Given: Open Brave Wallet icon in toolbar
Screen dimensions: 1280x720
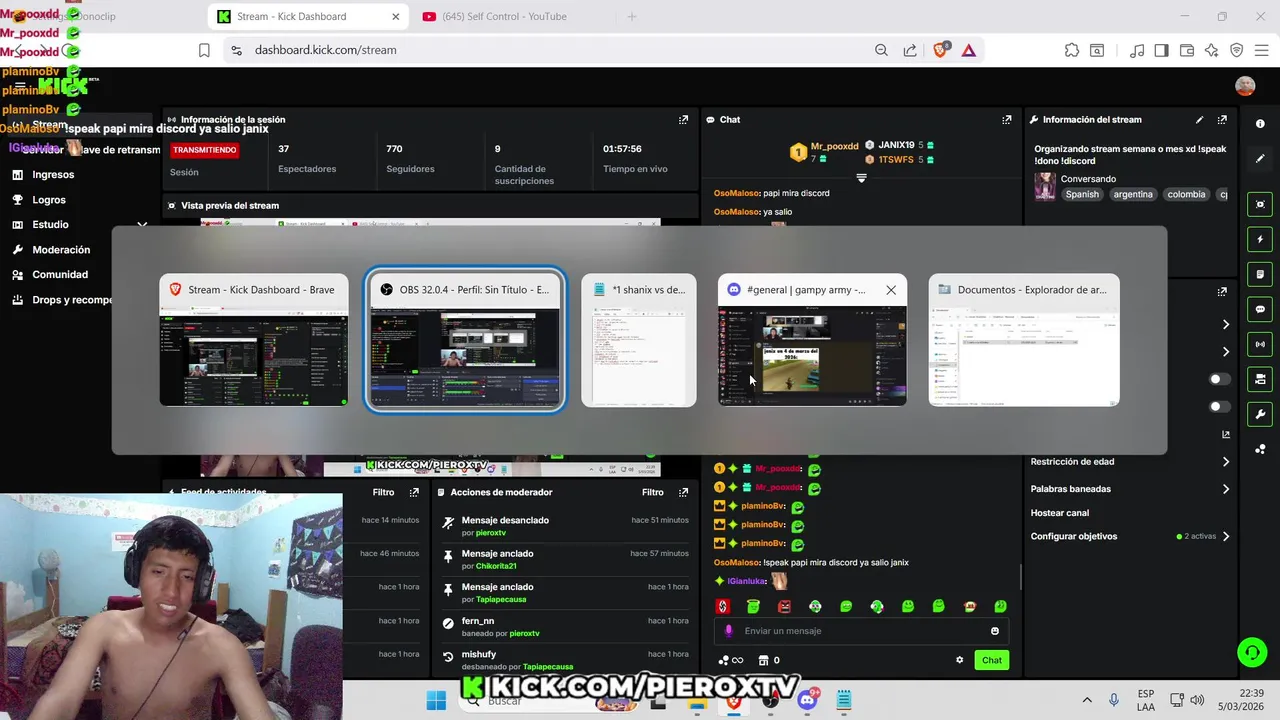Looking at the screenshot, I should [x=1187, y=50].
